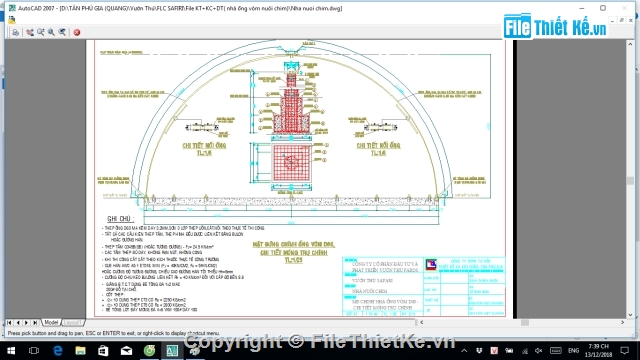The image size is (640, 360).
Task: Select the realtime Zoom tool
Action: point(40,32)
